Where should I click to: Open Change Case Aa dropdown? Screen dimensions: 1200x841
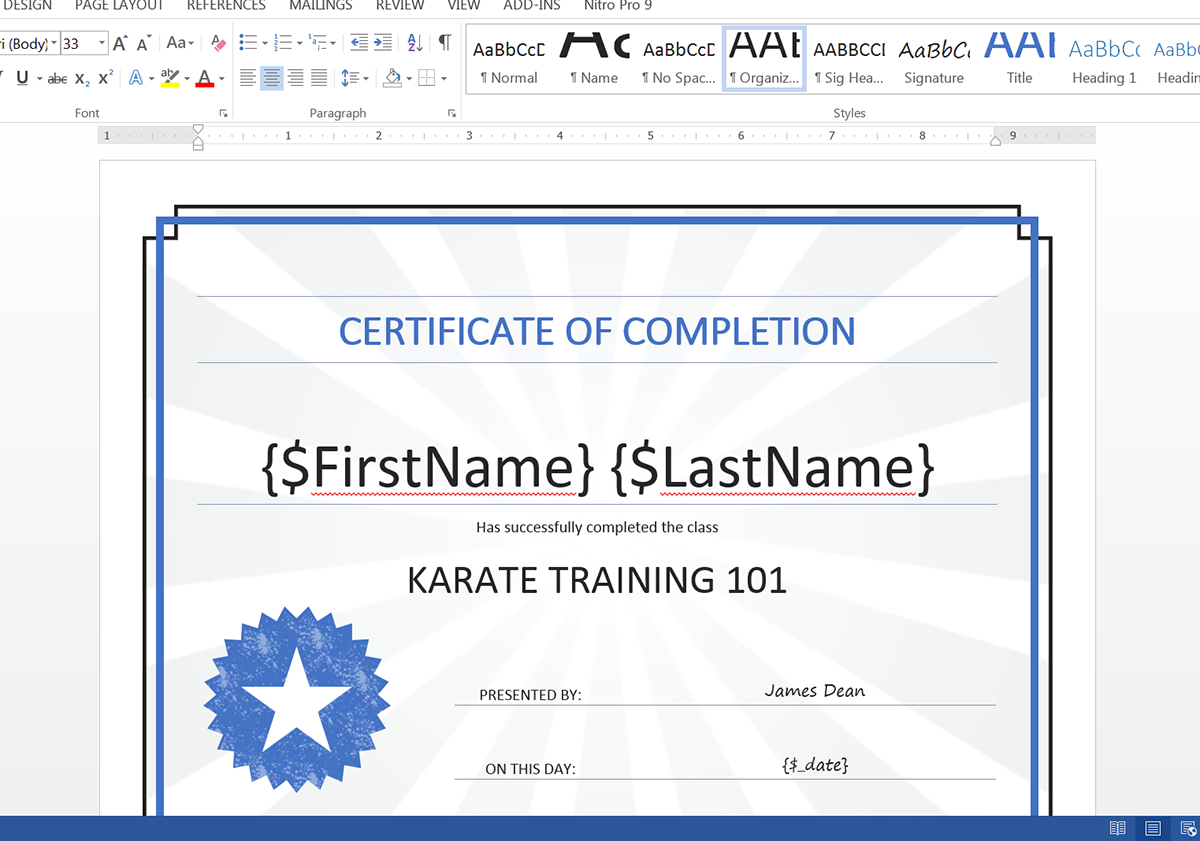179,43
